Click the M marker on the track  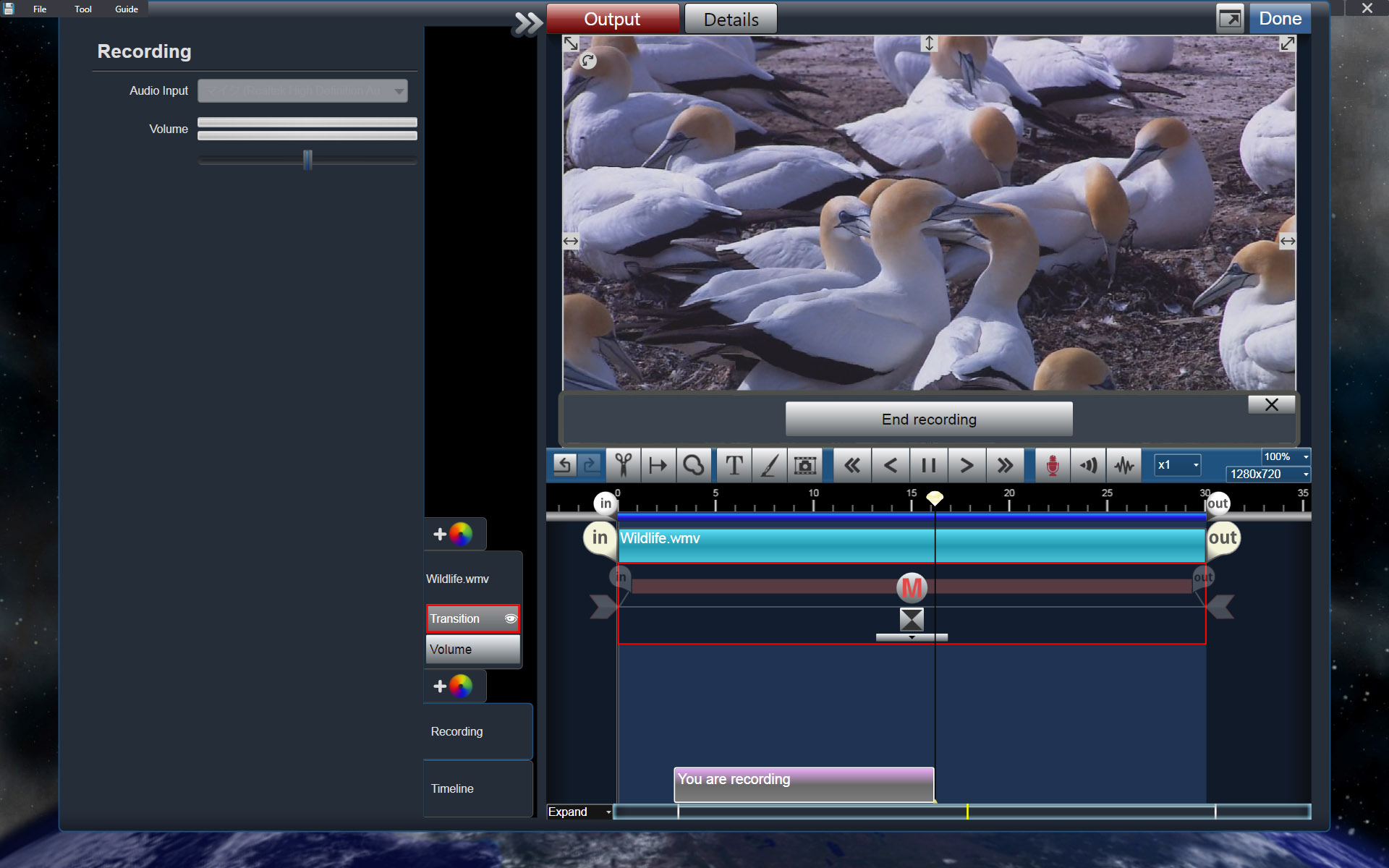(912, 587)
